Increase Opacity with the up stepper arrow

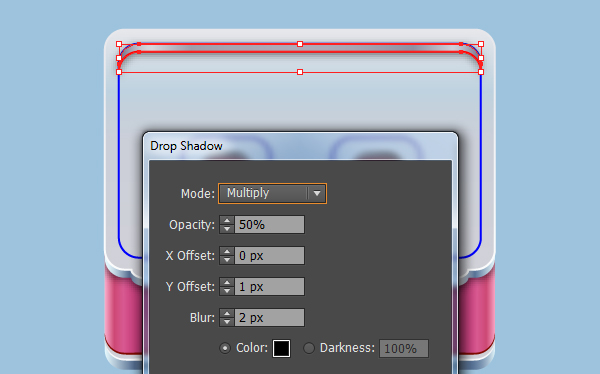point(227,220)
